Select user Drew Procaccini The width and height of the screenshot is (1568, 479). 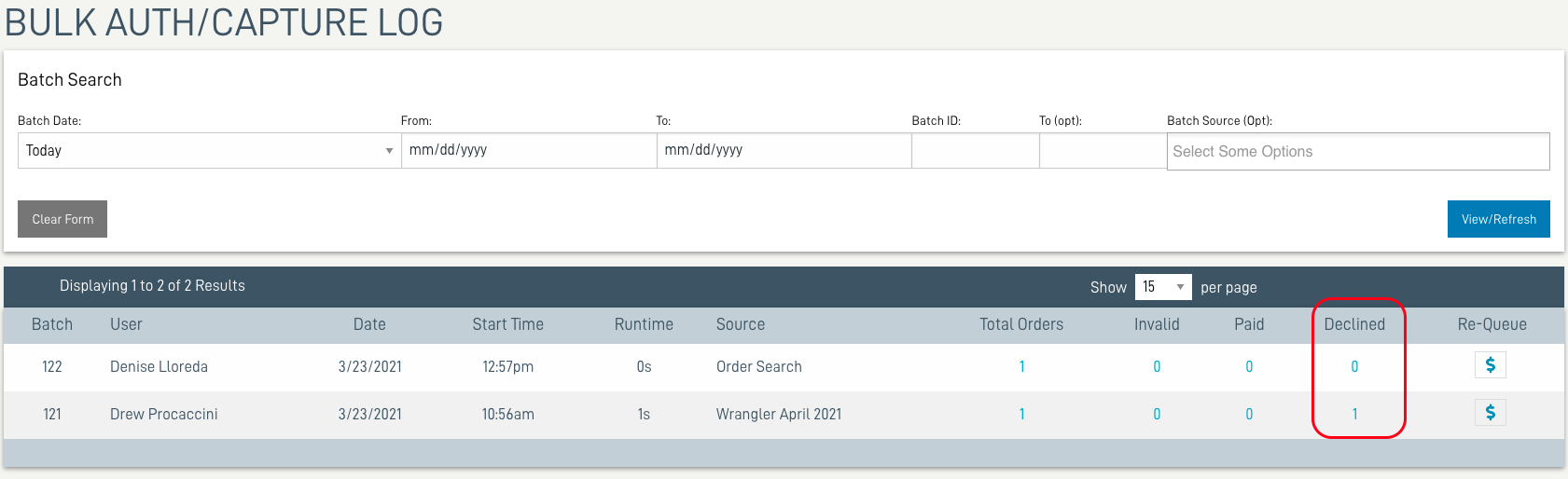point(163,415)
